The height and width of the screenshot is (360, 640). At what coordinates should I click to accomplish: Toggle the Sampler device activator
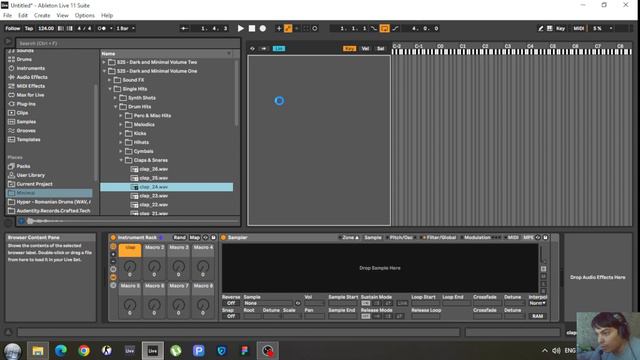[223, 237]
